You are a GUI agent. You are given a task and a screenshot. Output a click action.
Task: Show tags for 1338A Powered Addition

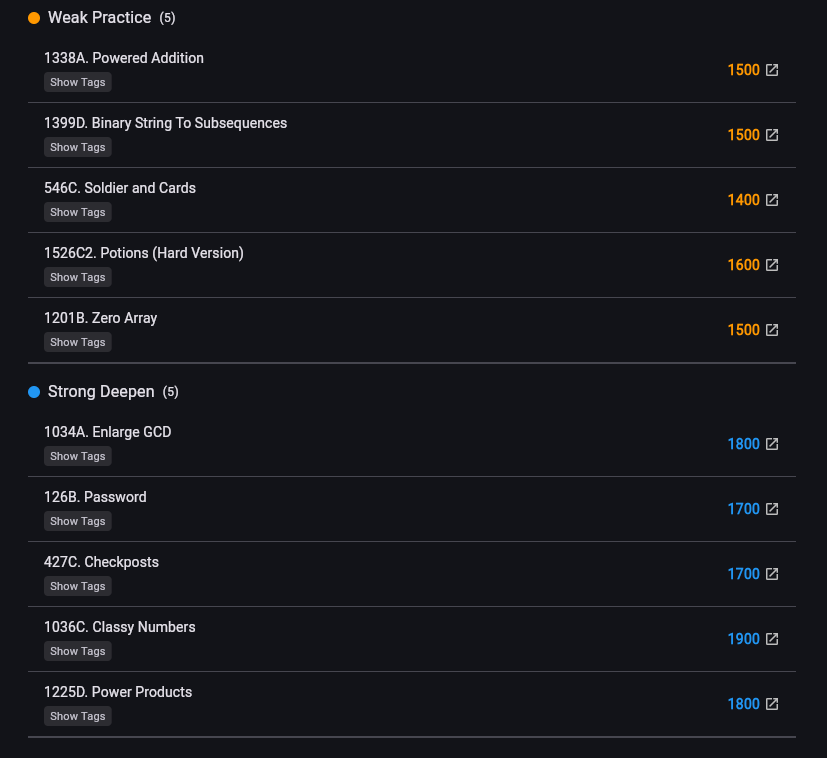point(77,82)
